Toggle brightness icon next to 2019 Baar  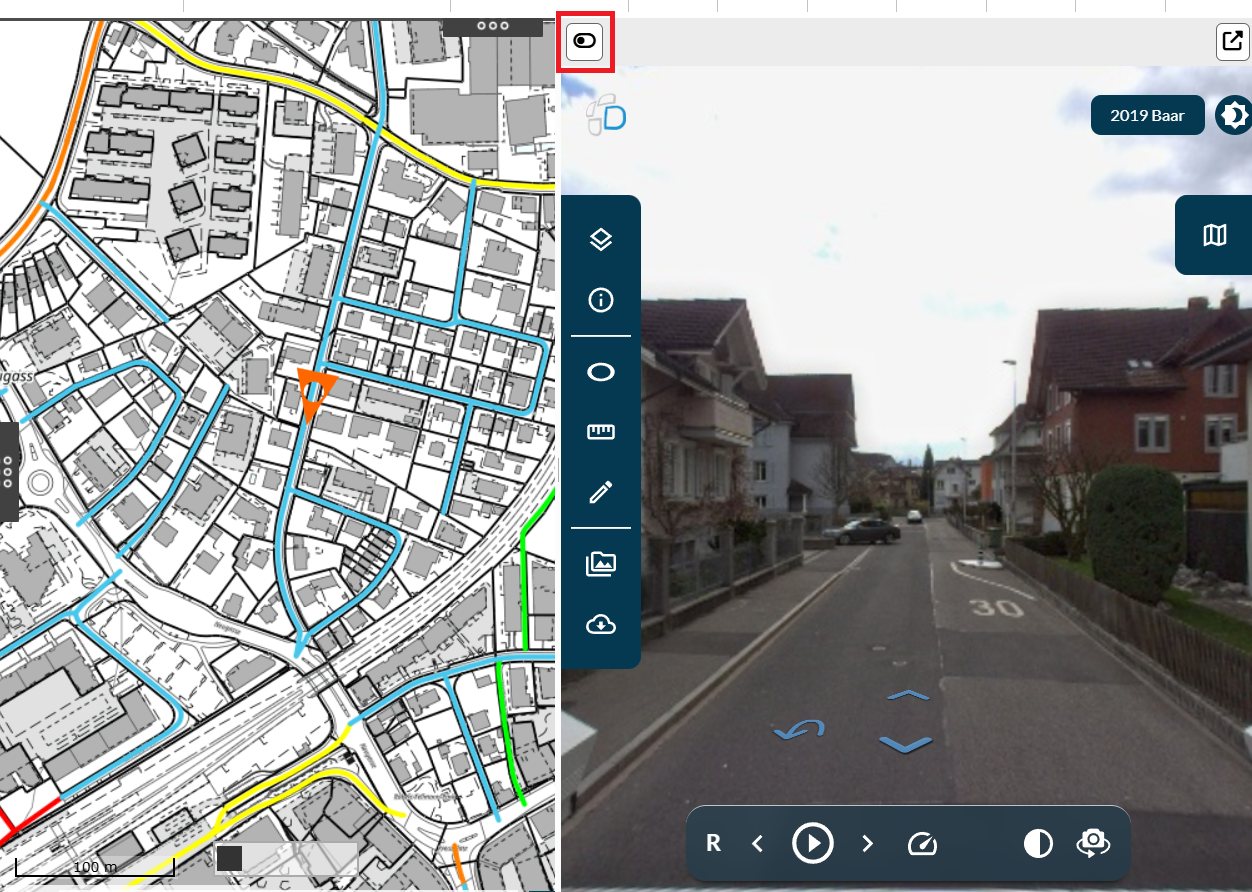click(1234, 115)
